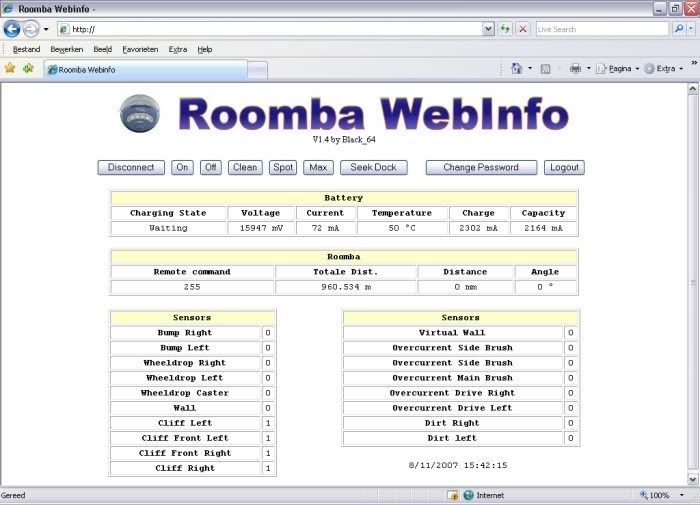
Task: Click the Roomba robot logo image
Action: 140,113
